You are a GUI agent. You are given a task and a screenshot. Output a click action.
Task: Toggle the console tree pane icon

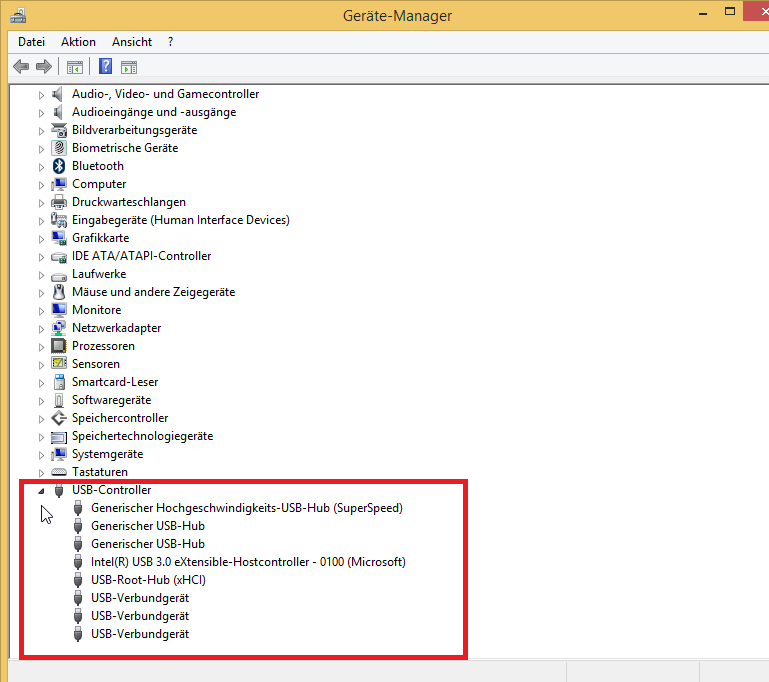75,67
